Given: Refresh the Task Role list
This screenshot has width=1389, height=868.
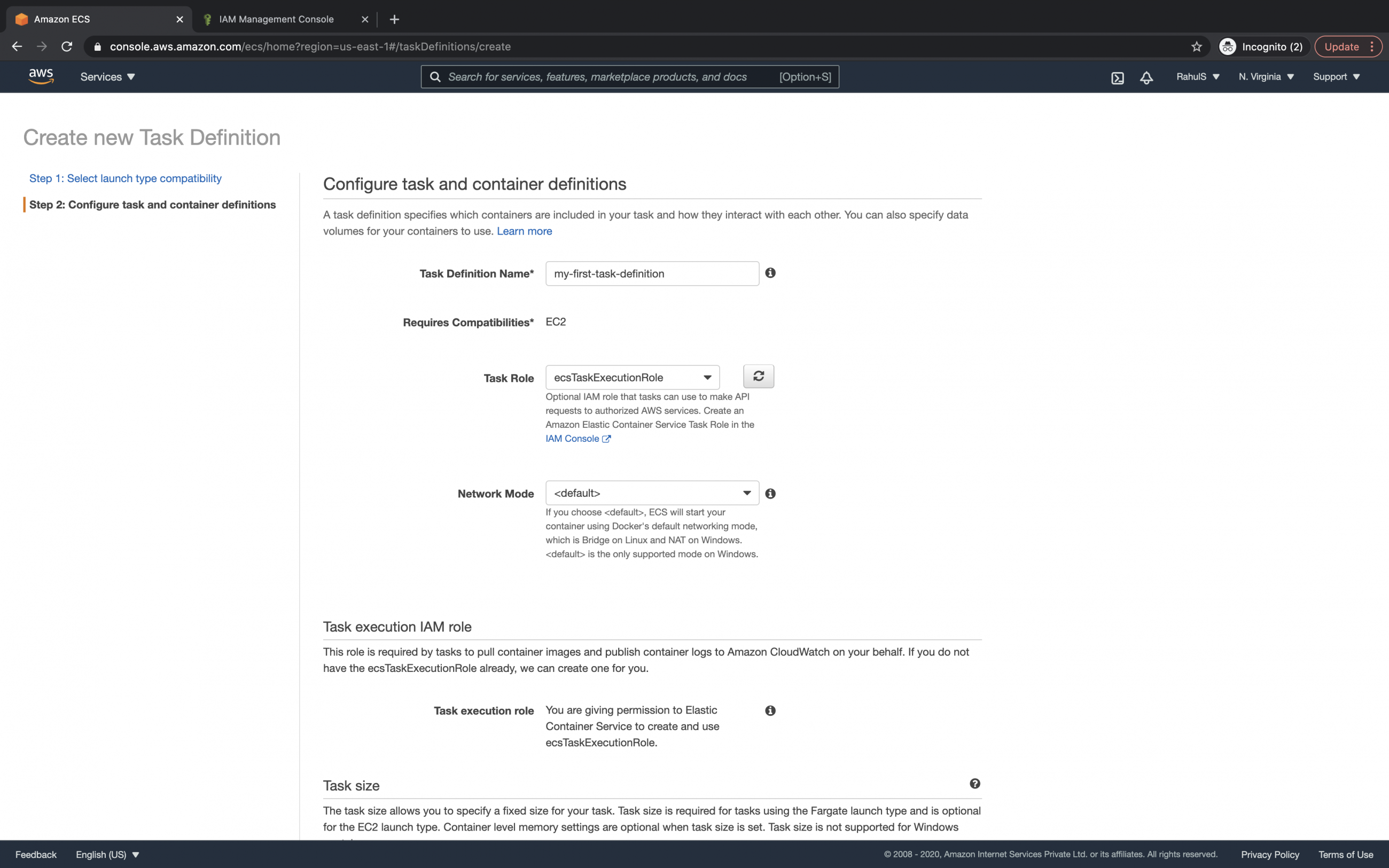Looking at the screenshot, I should pos(758,376).
